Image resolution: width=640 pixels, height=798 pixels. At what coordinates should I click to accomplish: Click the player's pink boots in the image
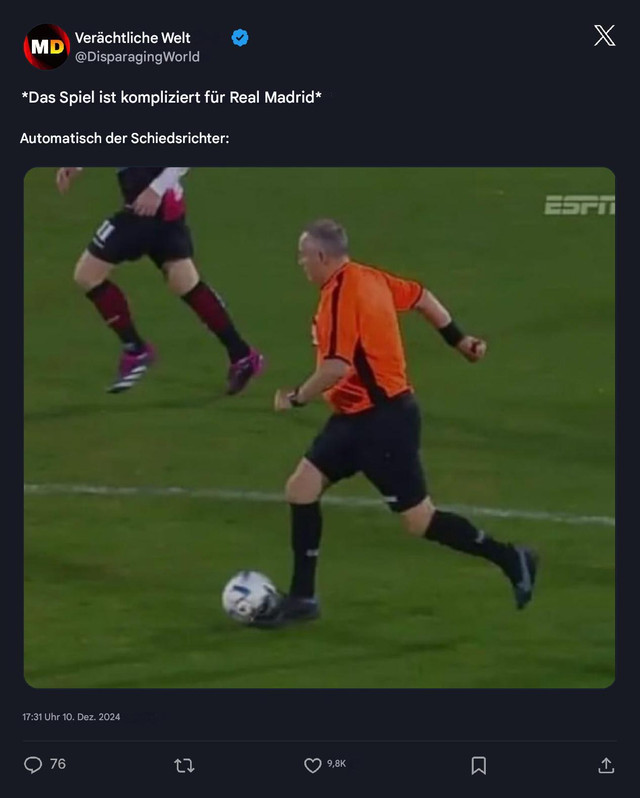click(x=186, y=368)
